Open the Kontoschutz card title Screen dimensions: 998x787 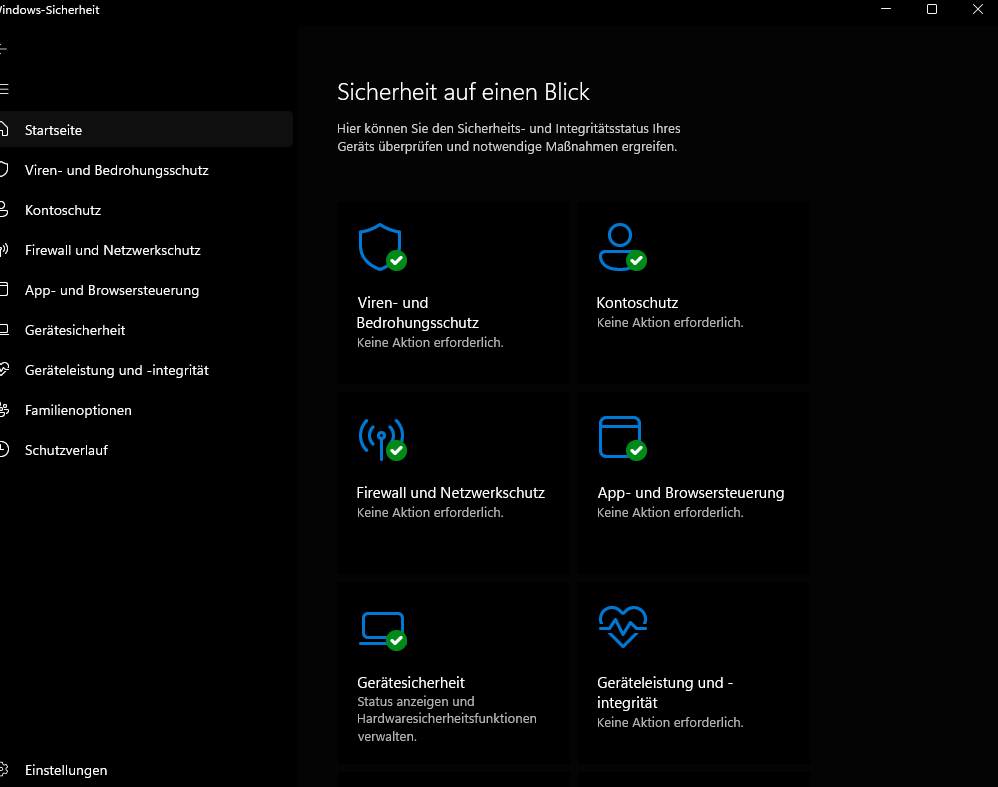click(x=637, y=303)
